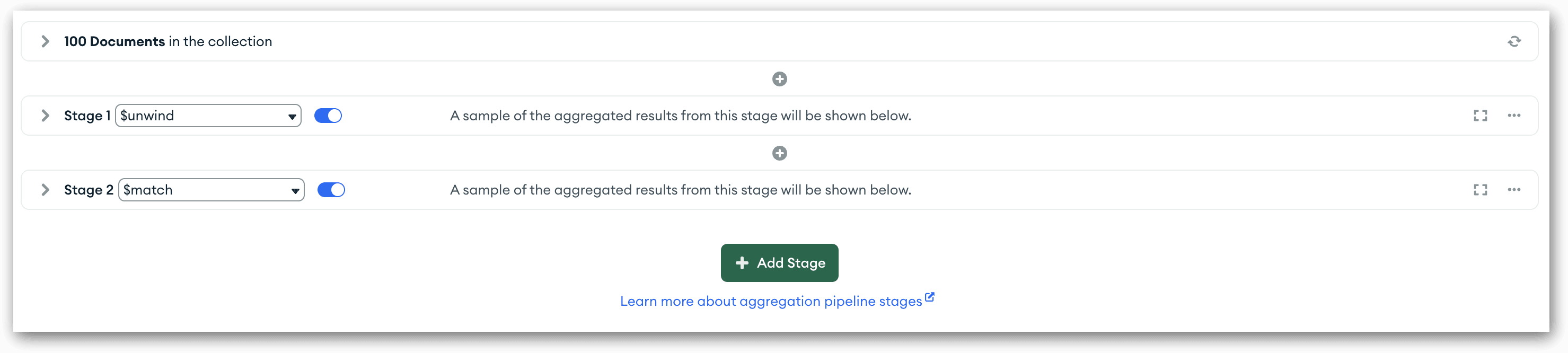The width and height of the screenshot is (1568, 353).
Task: Open Stage 2 more options menu
Action: pyautogui.click(x=1514, y=190)
